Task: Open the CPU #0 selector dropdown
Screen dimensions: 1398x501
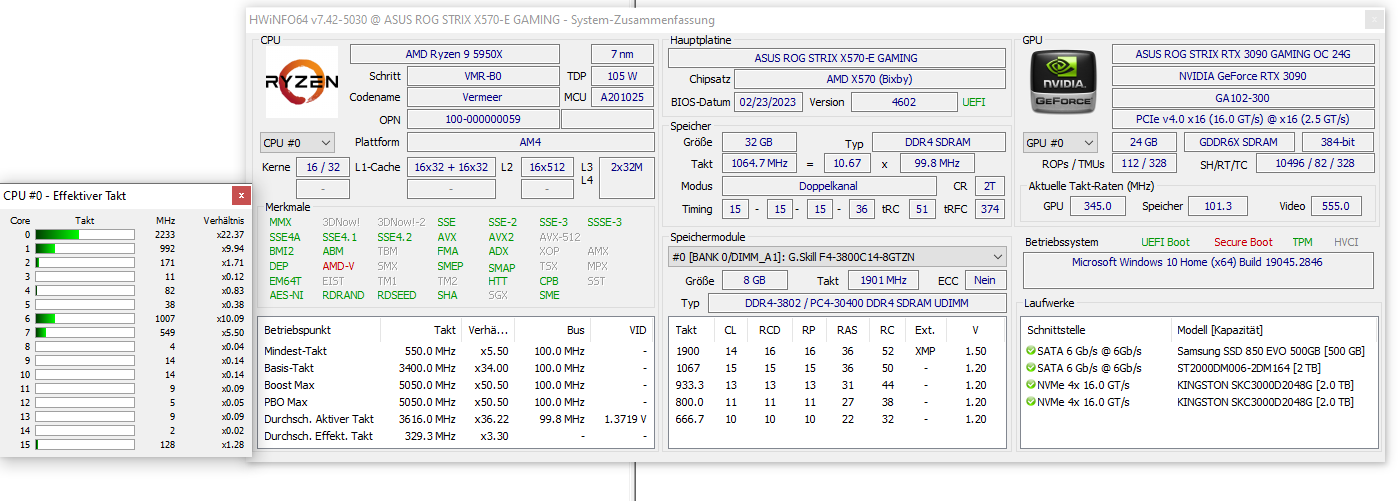Action: (x=297, y=143)
